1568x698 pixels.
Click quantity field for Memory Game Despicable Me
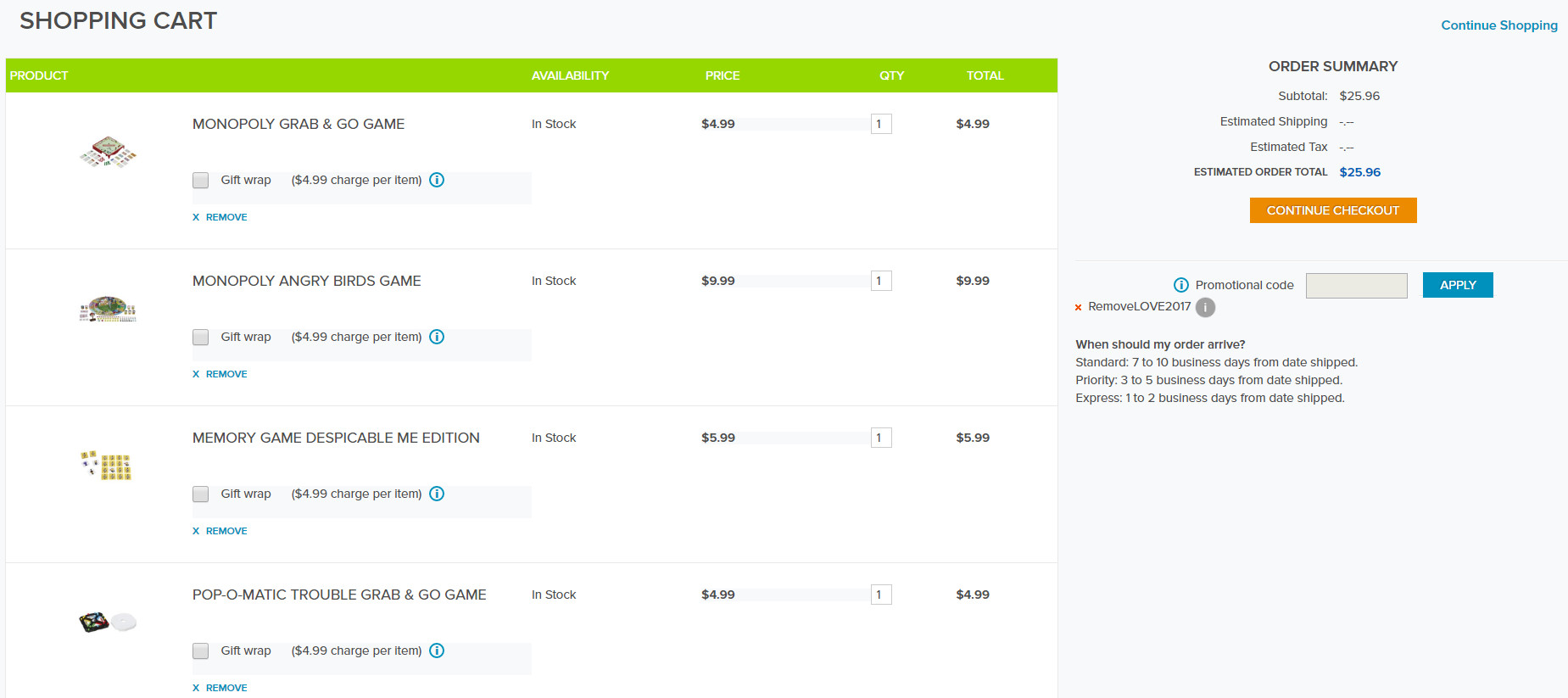880,438
